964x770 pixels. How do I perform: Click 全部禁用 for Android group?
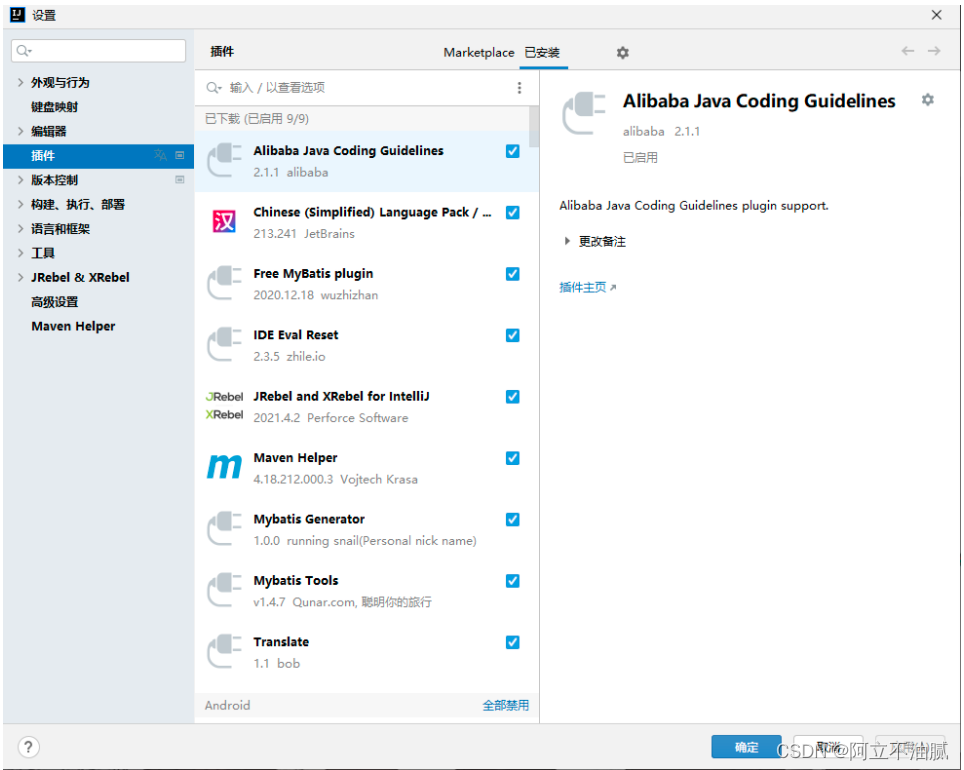click(505, 705)
